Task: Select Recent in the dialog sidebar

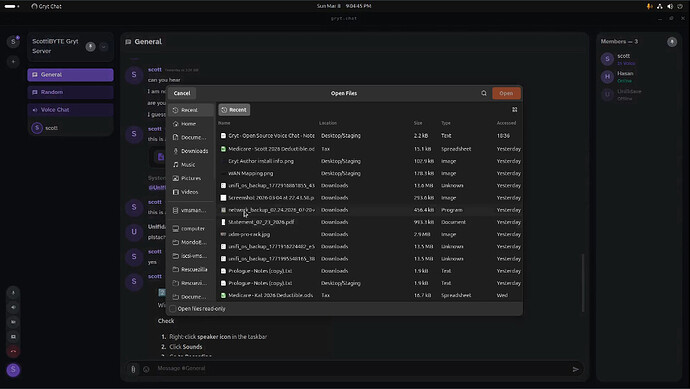Action: (191, 110)
